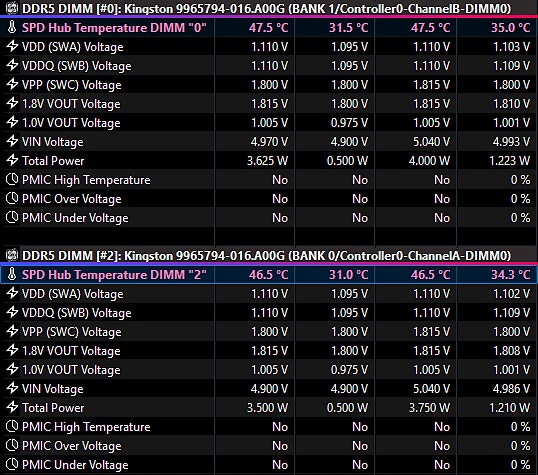Select the SPD Hub Temperature DIMM "2" row
Image resolution: width=538 pixels, height=475 pixels.
269,275
